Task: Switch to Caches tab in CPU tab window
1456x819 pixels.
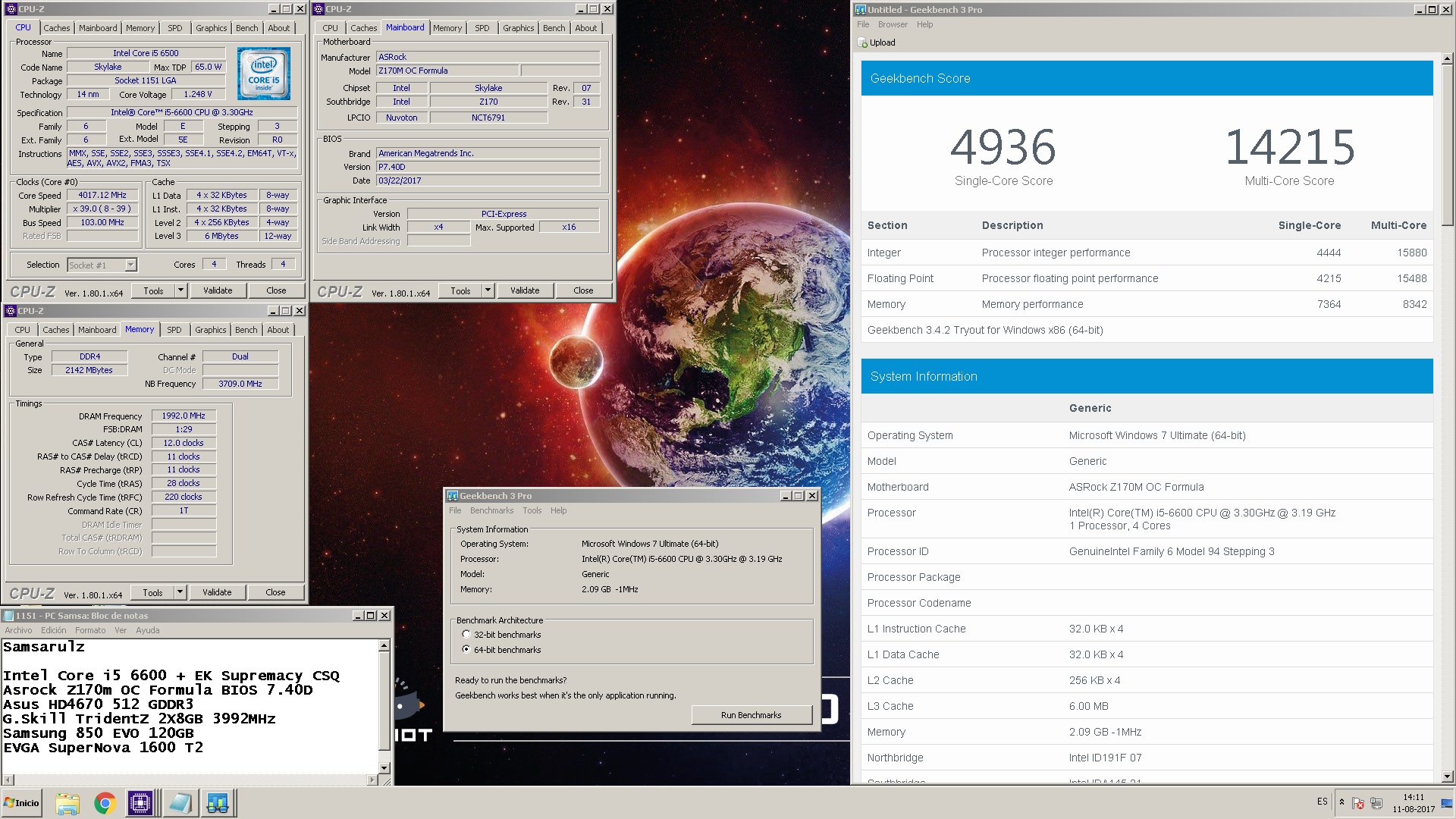Action: (57, 28)
